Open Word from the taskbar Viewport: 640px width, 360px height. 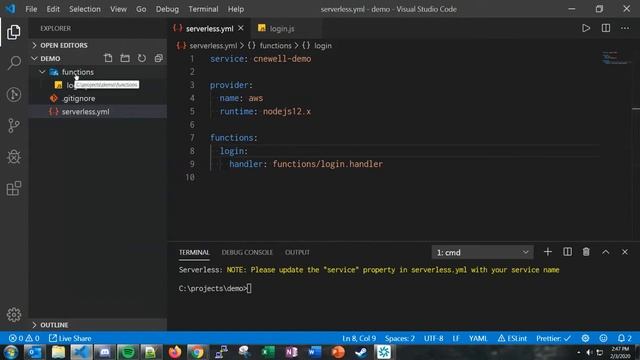click(x=315, y=352)
